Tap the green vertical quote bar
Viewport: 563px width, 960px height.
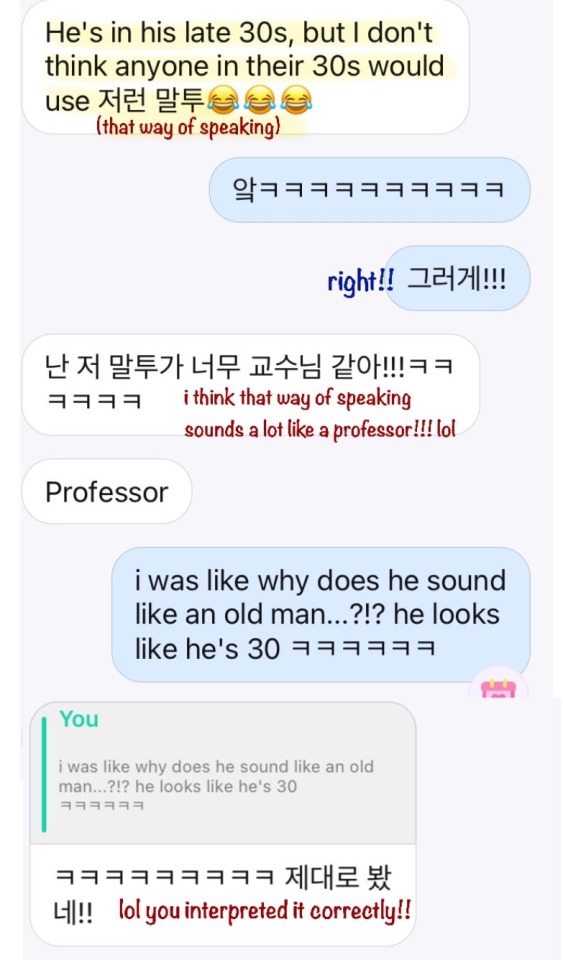(43, 774)
